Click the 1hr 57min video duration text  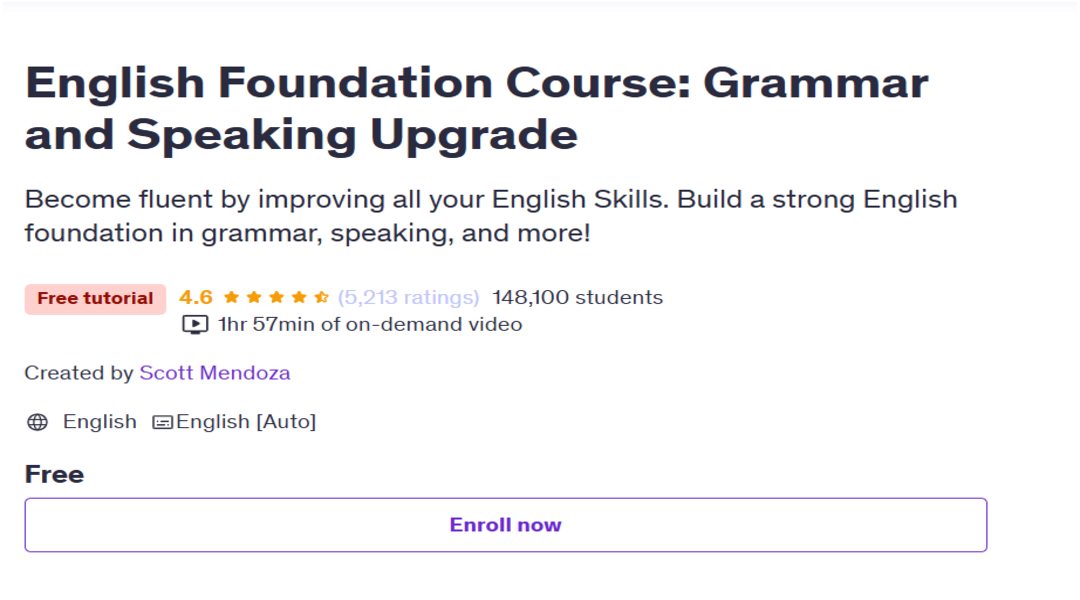pyautogui.click(x=370, y=324)
